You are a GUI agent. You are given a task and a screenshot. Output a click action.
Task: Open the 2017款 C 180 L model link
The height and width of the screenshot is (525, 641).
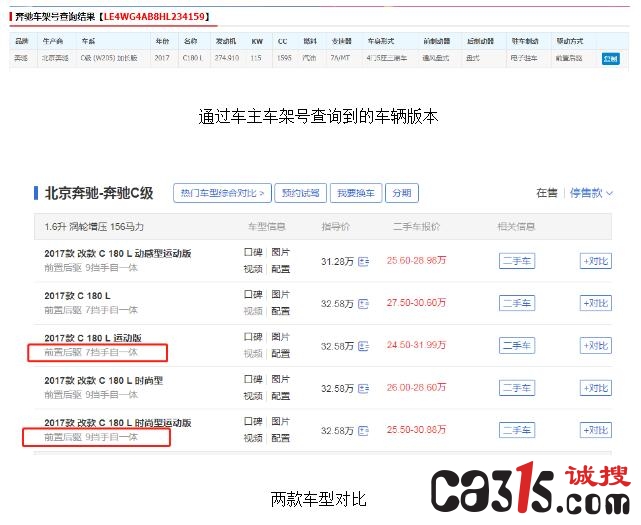tap(77, 296)
